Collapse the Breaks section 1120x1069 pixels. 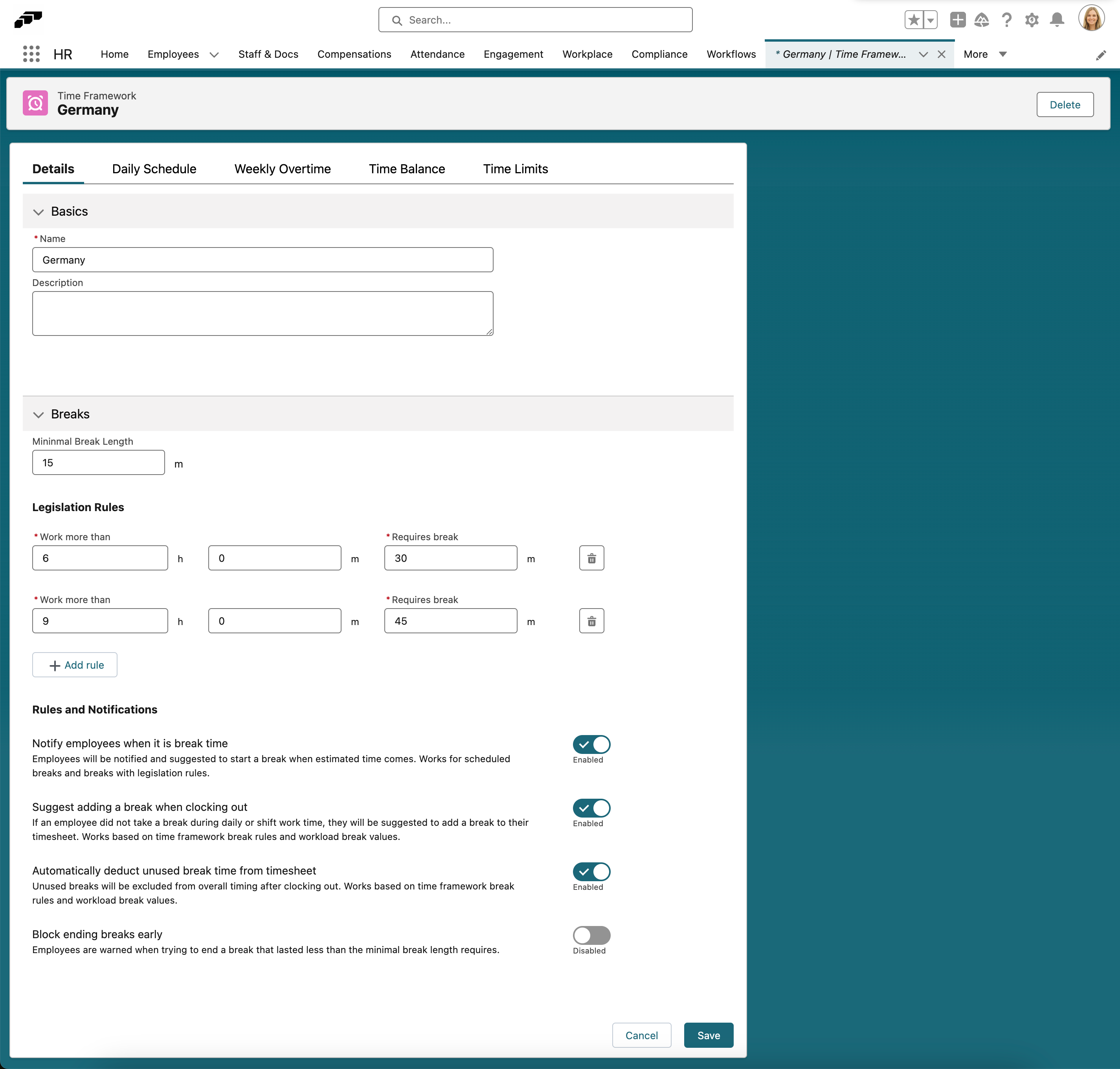click(39, 414)
